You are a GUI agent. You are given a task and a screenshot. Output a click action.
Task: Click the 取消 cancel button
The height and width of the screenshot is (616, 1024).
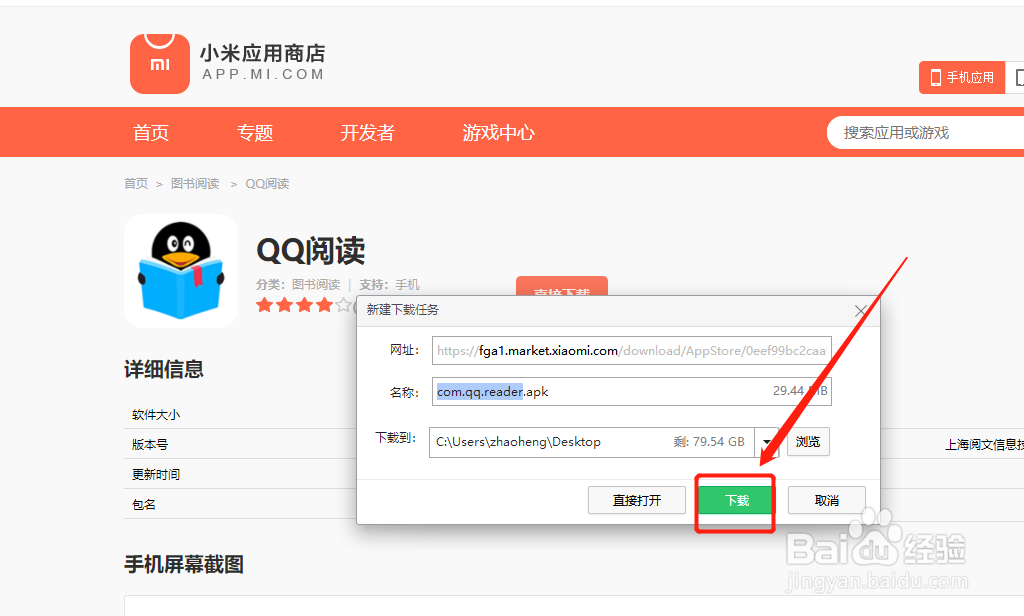pyautogui.click(x=827, y=500)
